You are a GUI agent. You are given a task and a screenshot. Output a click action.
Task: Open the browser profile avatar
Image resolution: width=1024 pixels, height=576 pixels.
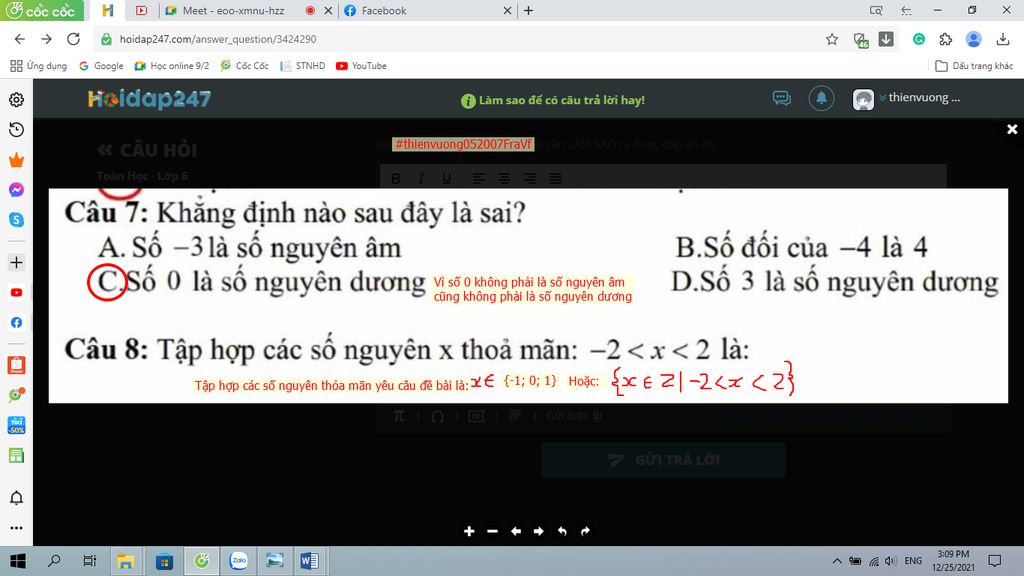tap(974, 39)
